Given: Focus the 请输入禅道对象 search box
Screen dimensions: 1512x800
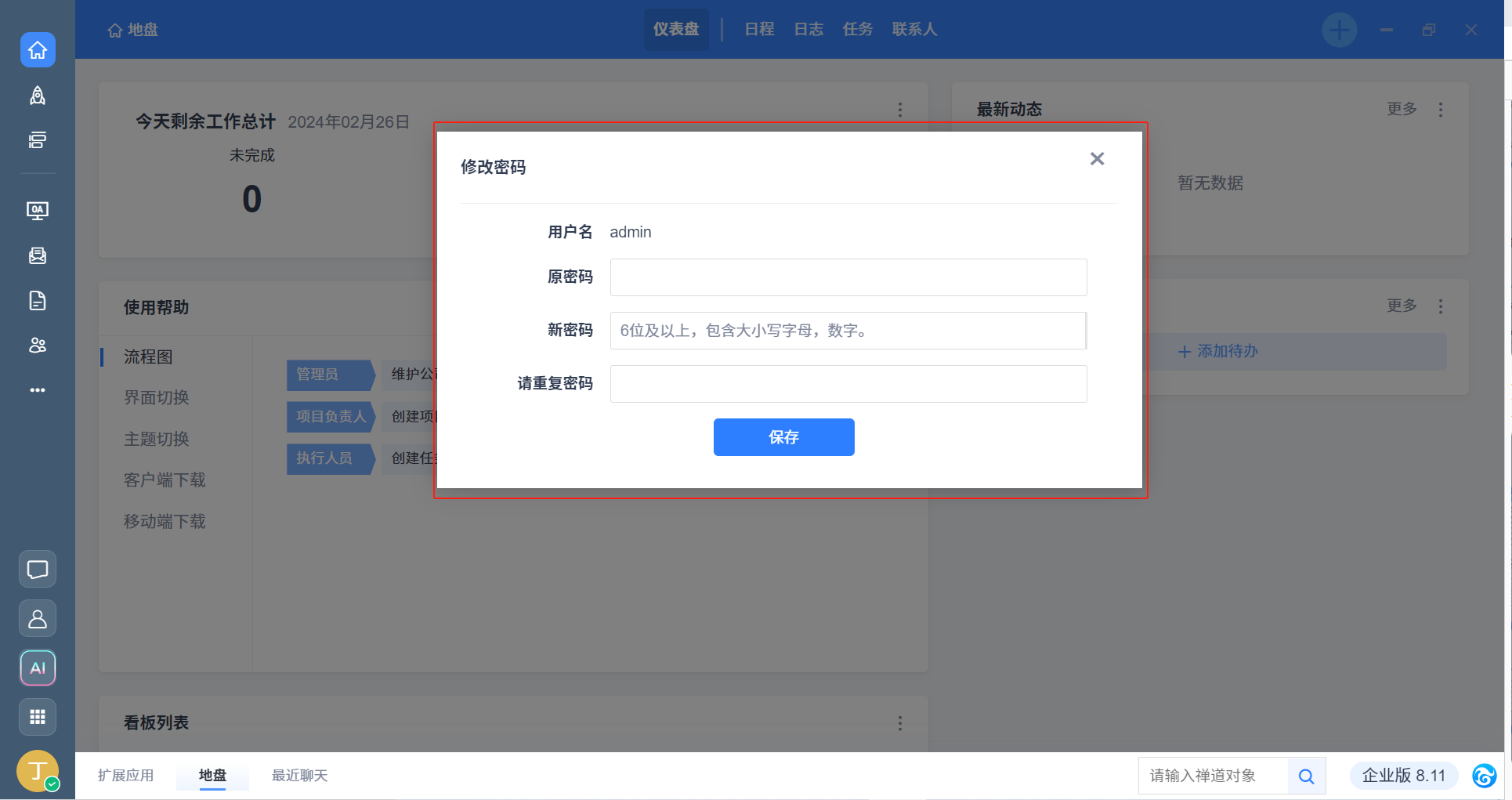Looking at the screenshot, I should (x=1214, y=776).
